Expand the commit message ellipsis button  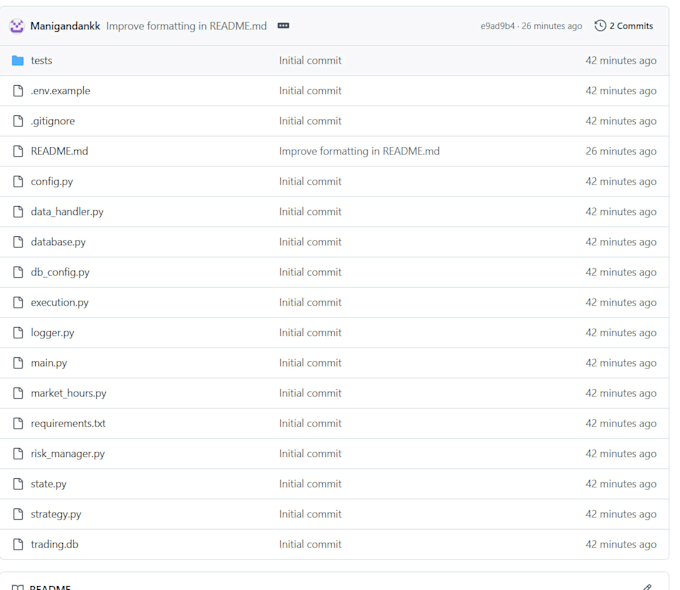click(283, 26)
